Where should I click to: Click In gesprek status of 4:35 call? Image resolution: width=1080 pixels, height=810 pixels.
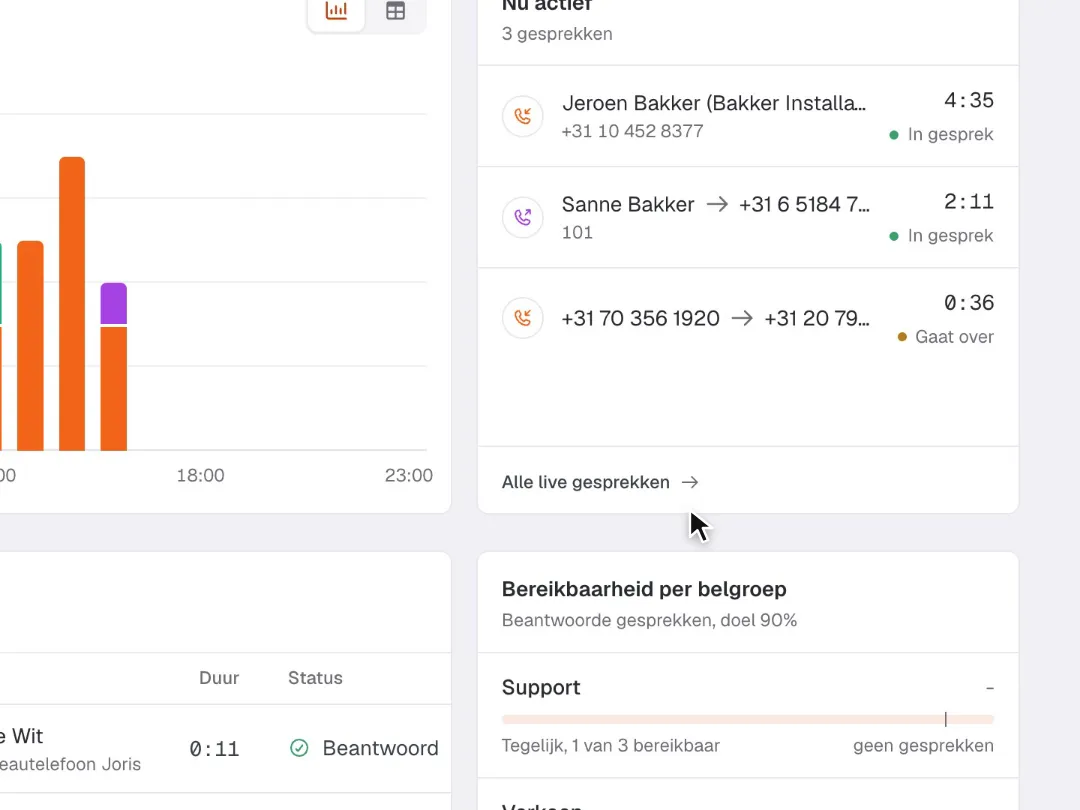(942, 134)
